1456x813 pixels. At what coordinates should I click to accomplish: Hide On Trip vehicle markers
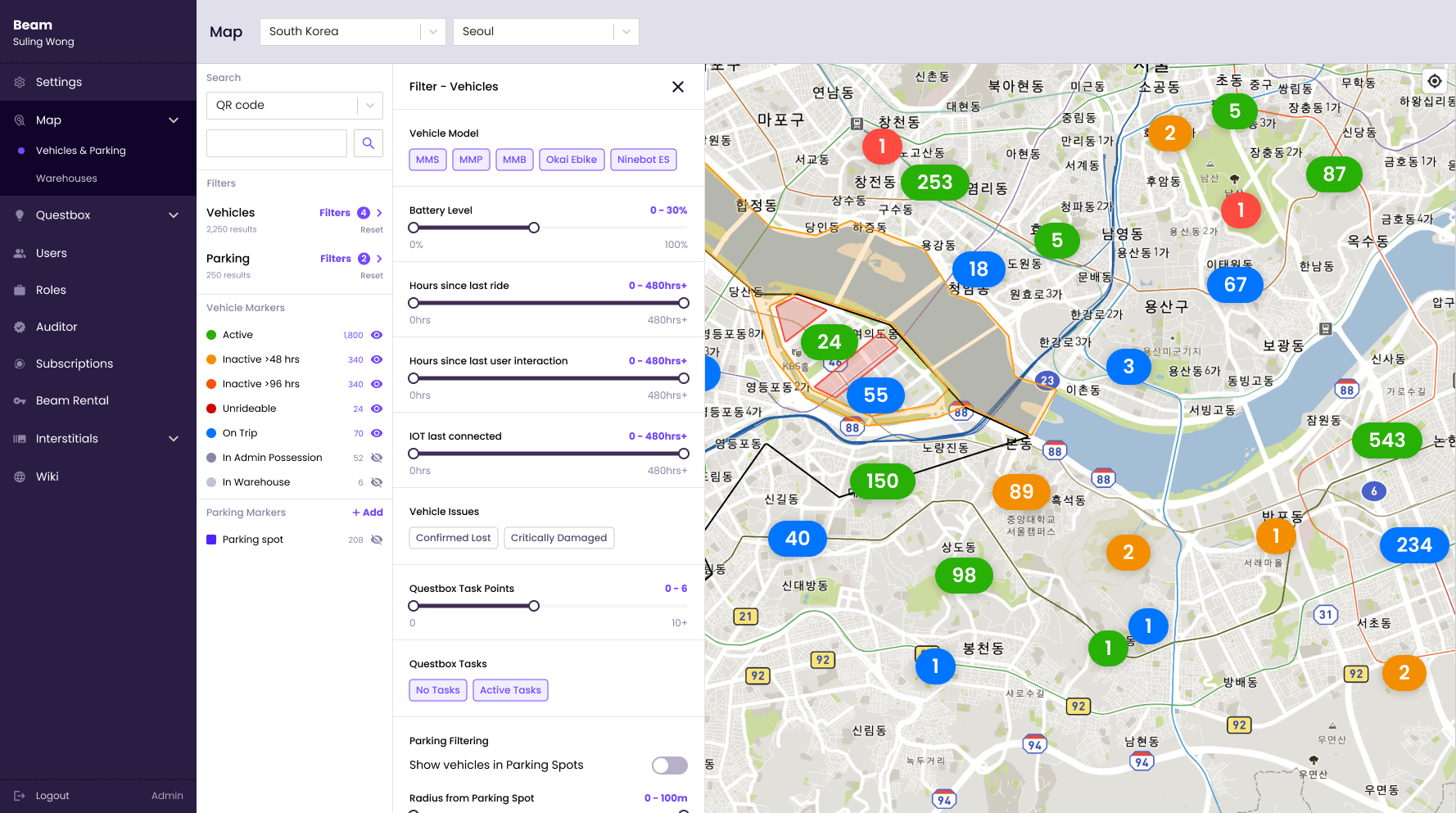click(377, 433)
